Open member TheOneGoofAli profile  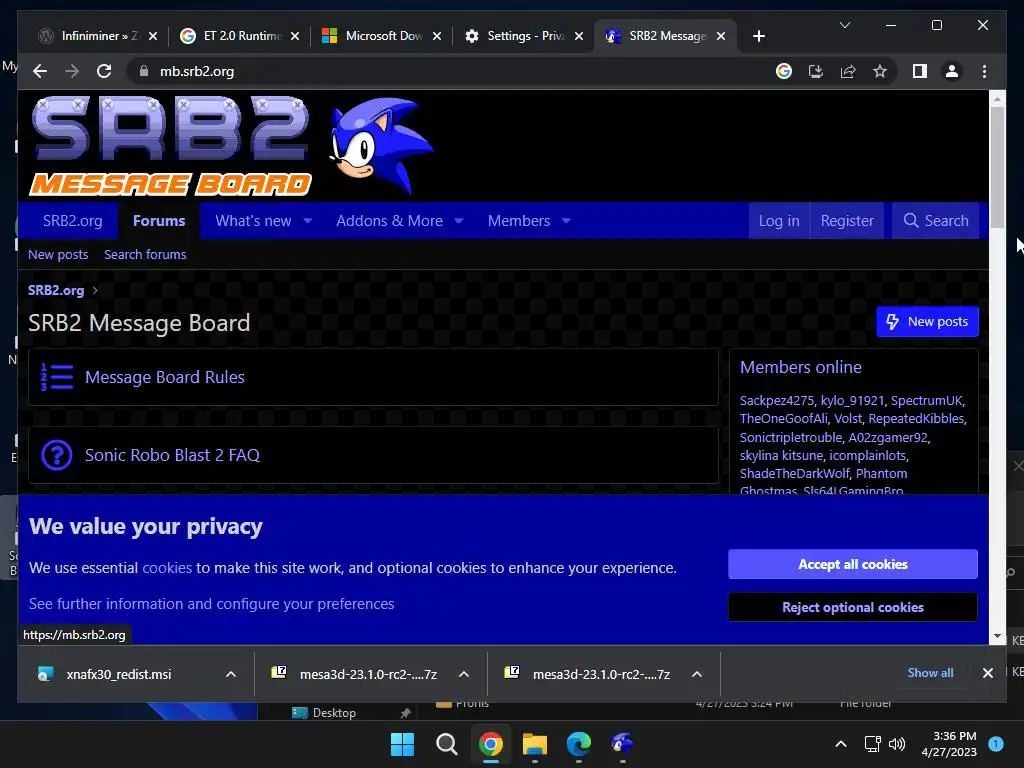tap(784, 419)
